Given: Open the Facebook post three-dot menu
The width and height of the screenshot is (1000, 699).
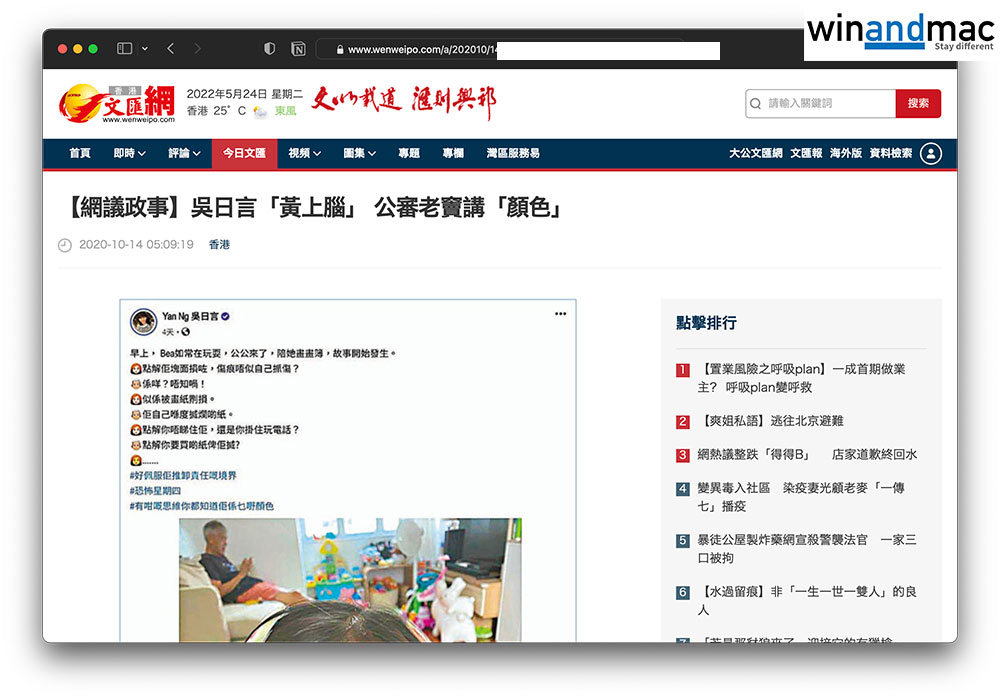Looking at the screenshot, I should pyautogui.click(x=561, y=314).
